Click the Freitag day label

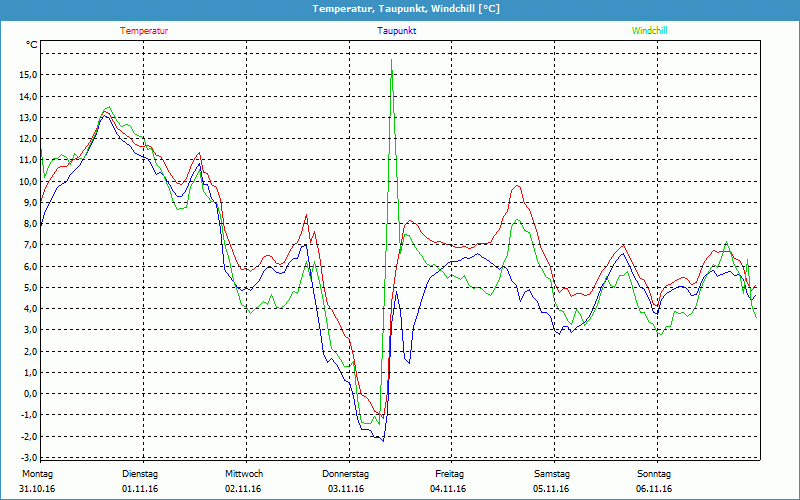pos(449,474)
